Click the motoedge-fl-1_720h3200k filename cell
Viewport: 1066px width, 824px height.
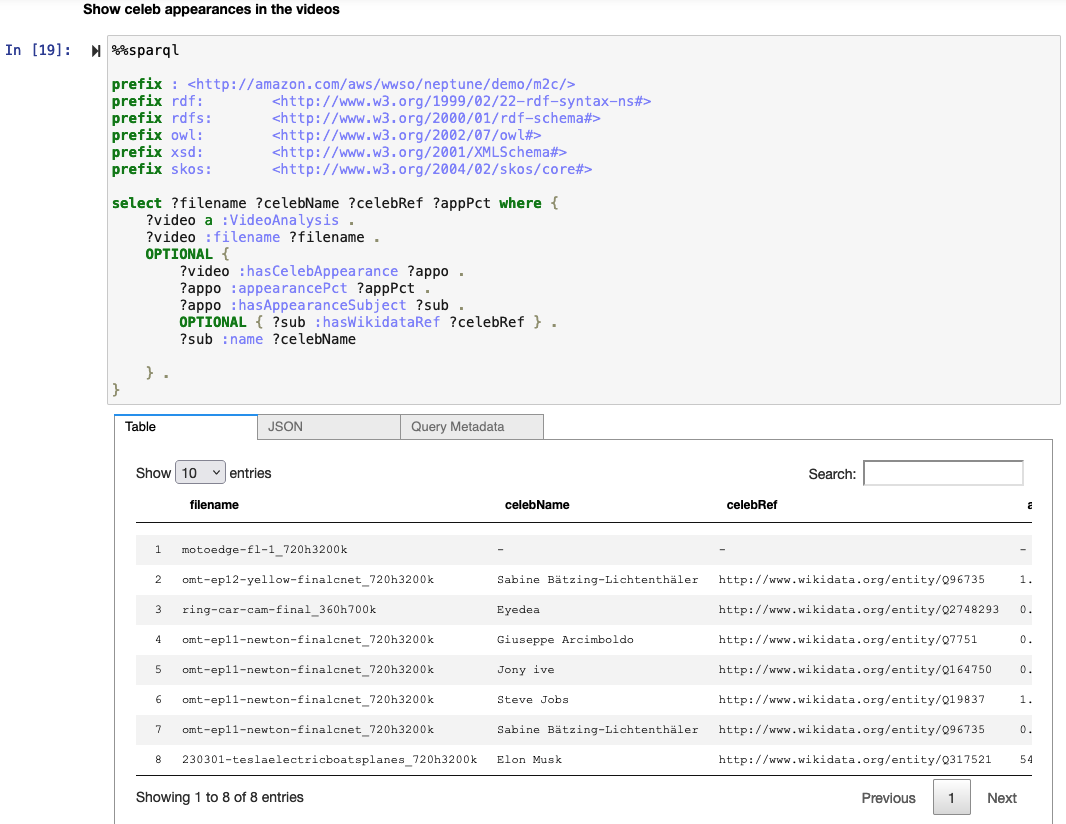[264, 550]
